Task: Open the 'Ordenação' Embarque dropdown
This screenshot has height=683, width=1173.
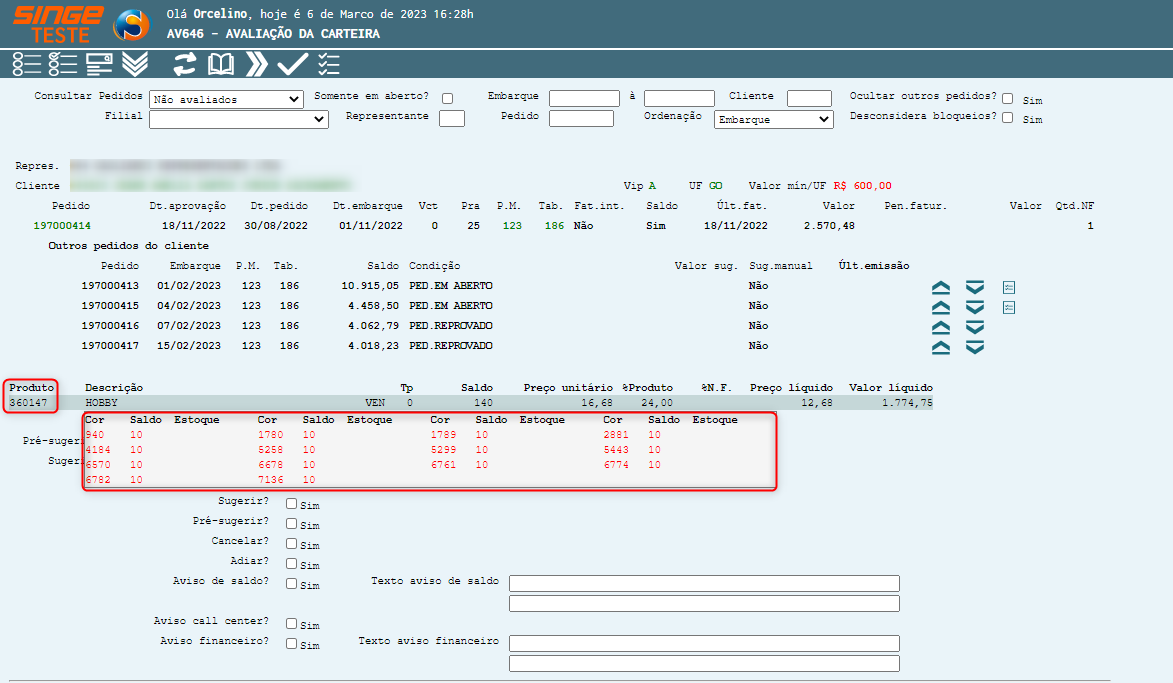Action: point(773,119)
